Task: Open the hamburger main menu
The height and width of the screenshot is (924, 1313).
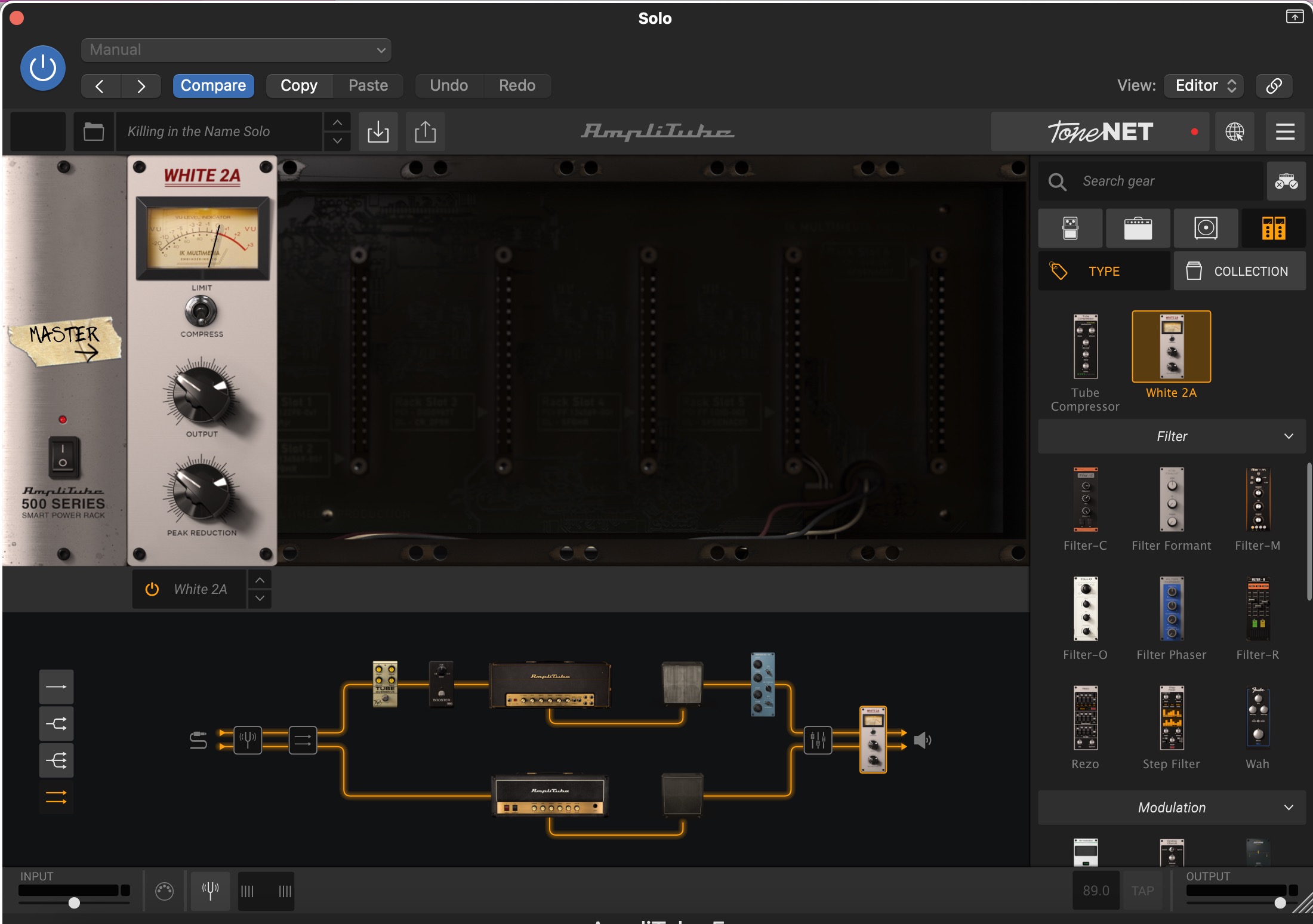Action: pos(1285,131)
